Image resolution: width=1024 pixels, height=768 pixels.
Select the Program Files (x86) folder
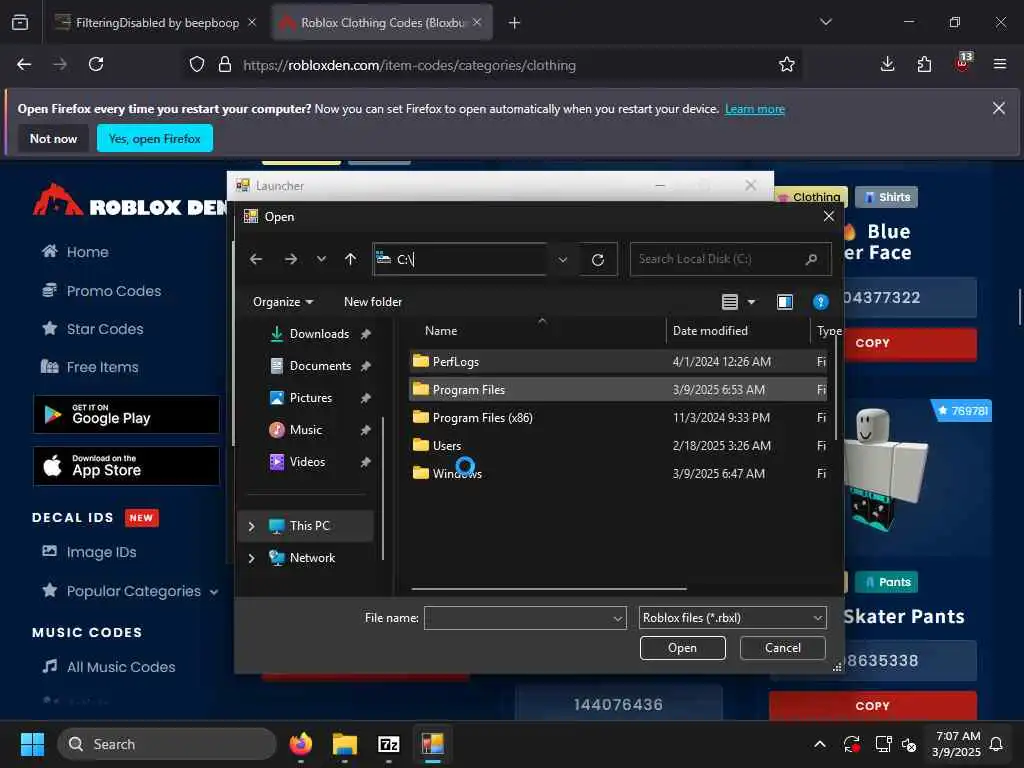pyautogui.click(x=482, y=418)
